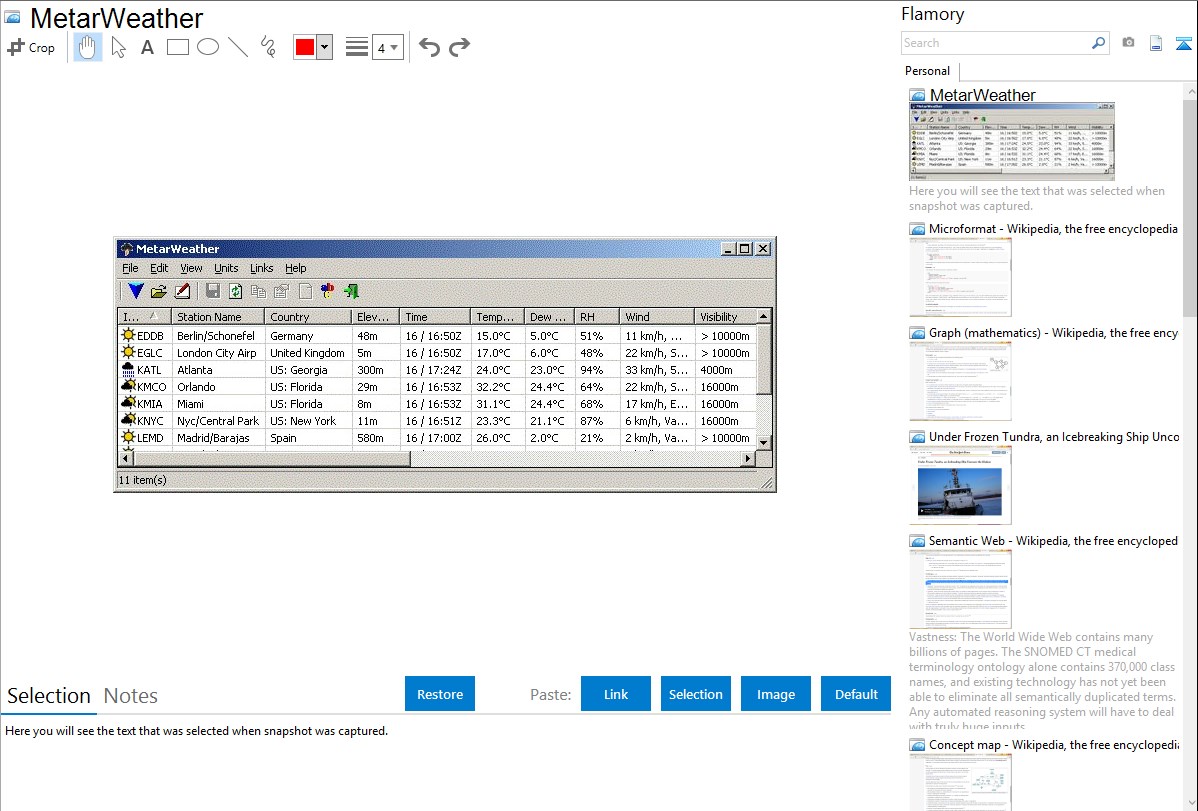
Task: Click the blue upward-triangle icon in Flamory panel
Action: coord(1183,44)
